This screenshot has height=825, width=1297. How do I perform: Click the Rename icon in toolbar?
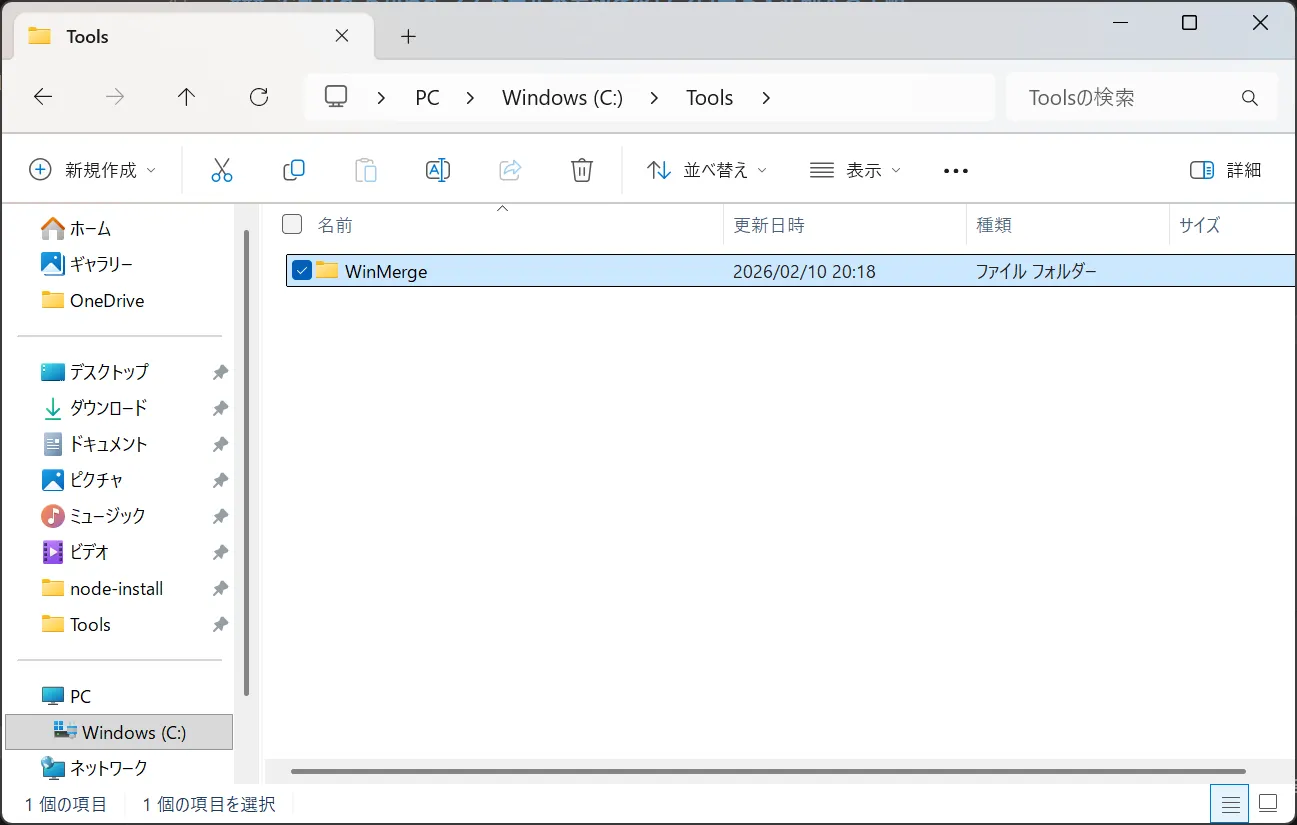click(438, 170)
